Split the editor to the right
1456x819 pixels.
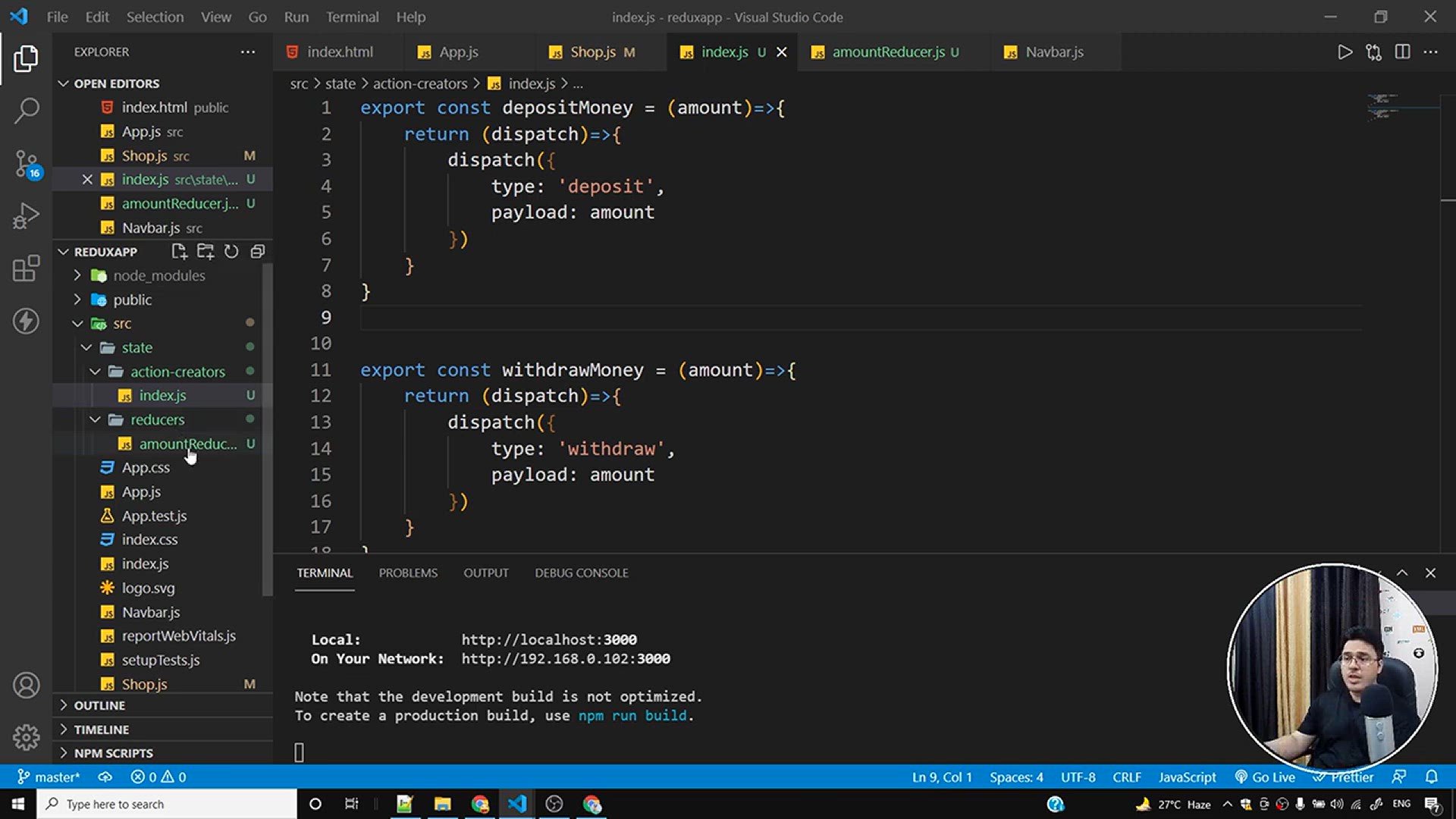1402,52
